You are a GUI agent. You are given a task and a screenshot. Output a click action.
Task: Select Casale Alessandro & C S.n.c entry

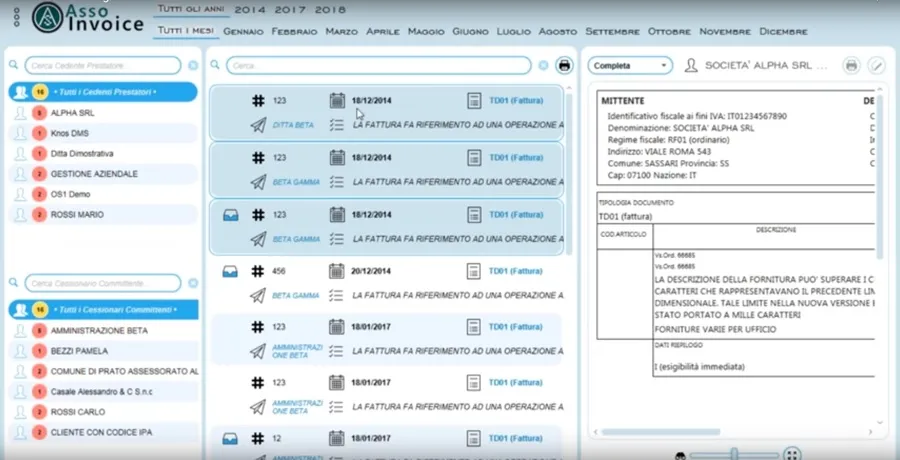point(103,392)
